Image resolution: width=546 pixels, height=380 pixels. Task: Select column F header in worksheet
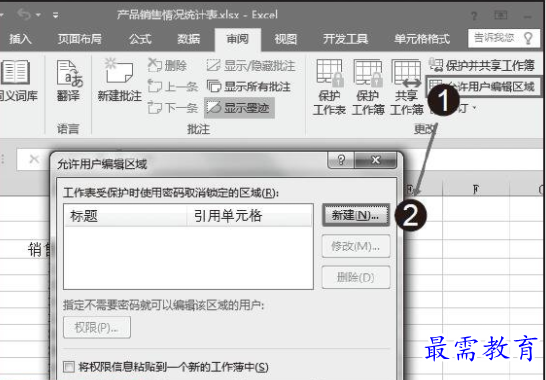(x=476, y=189)
